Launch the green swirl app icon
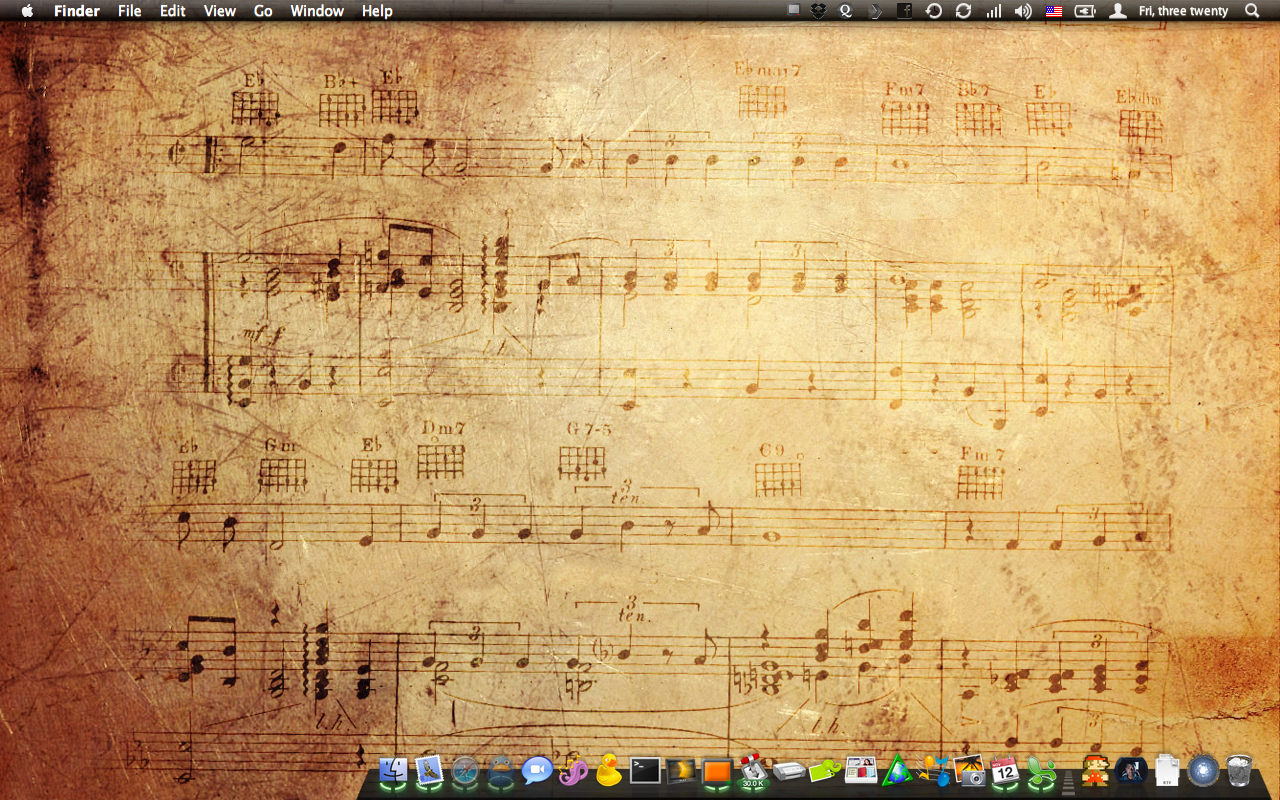The image size is (1280, 800). coord(1041,771)
